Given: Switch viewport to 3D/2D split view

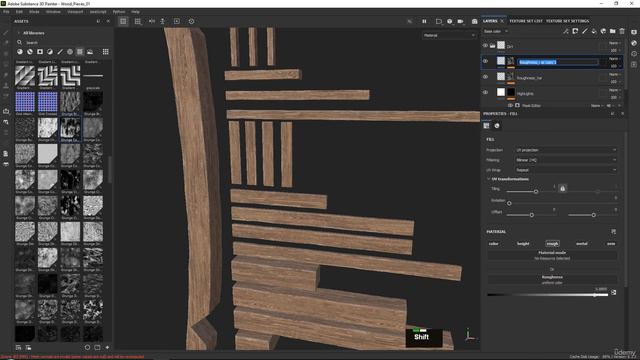Looking at the screenshot, I should pyautogui.click(x=138, y=21).
